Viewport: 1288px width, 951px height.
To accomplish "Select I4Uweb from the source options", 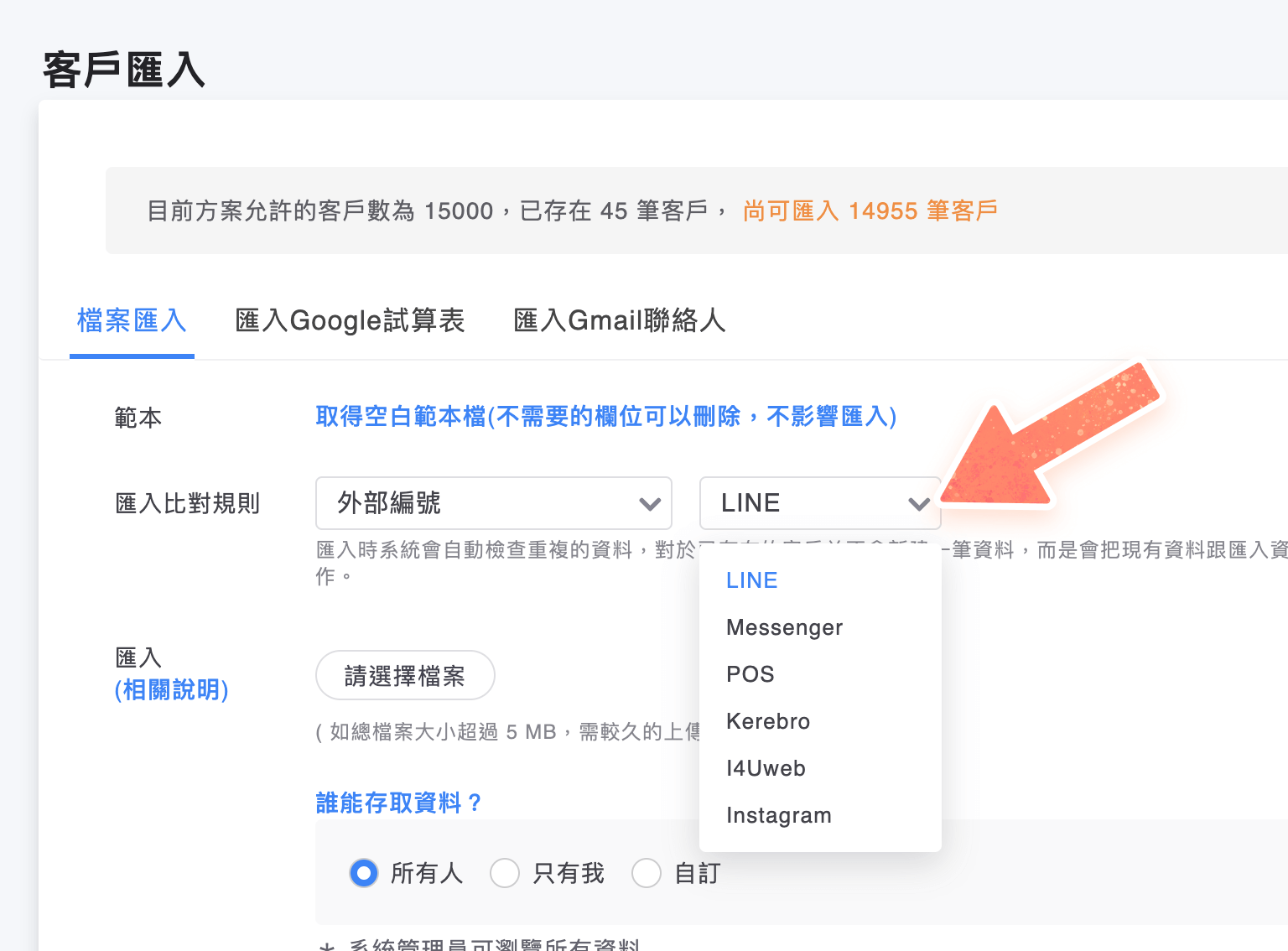I will tap(766, 768).
